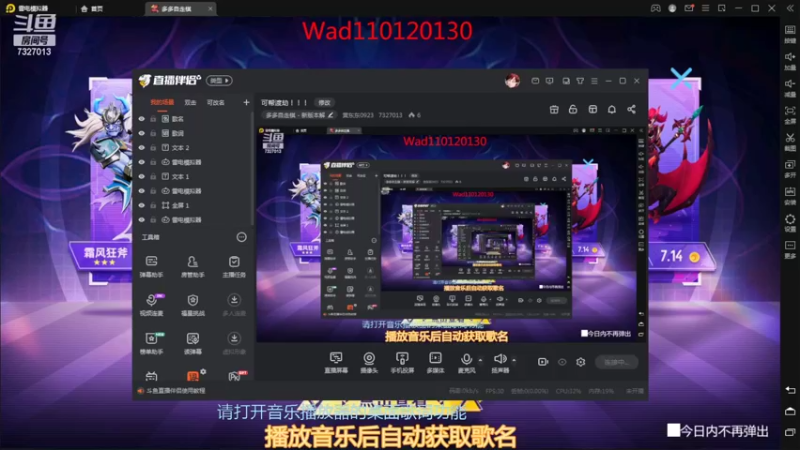Open the emulator title bar menu icon
The height and width of the screenshot is (450, 800).
[x=705, y=8]
